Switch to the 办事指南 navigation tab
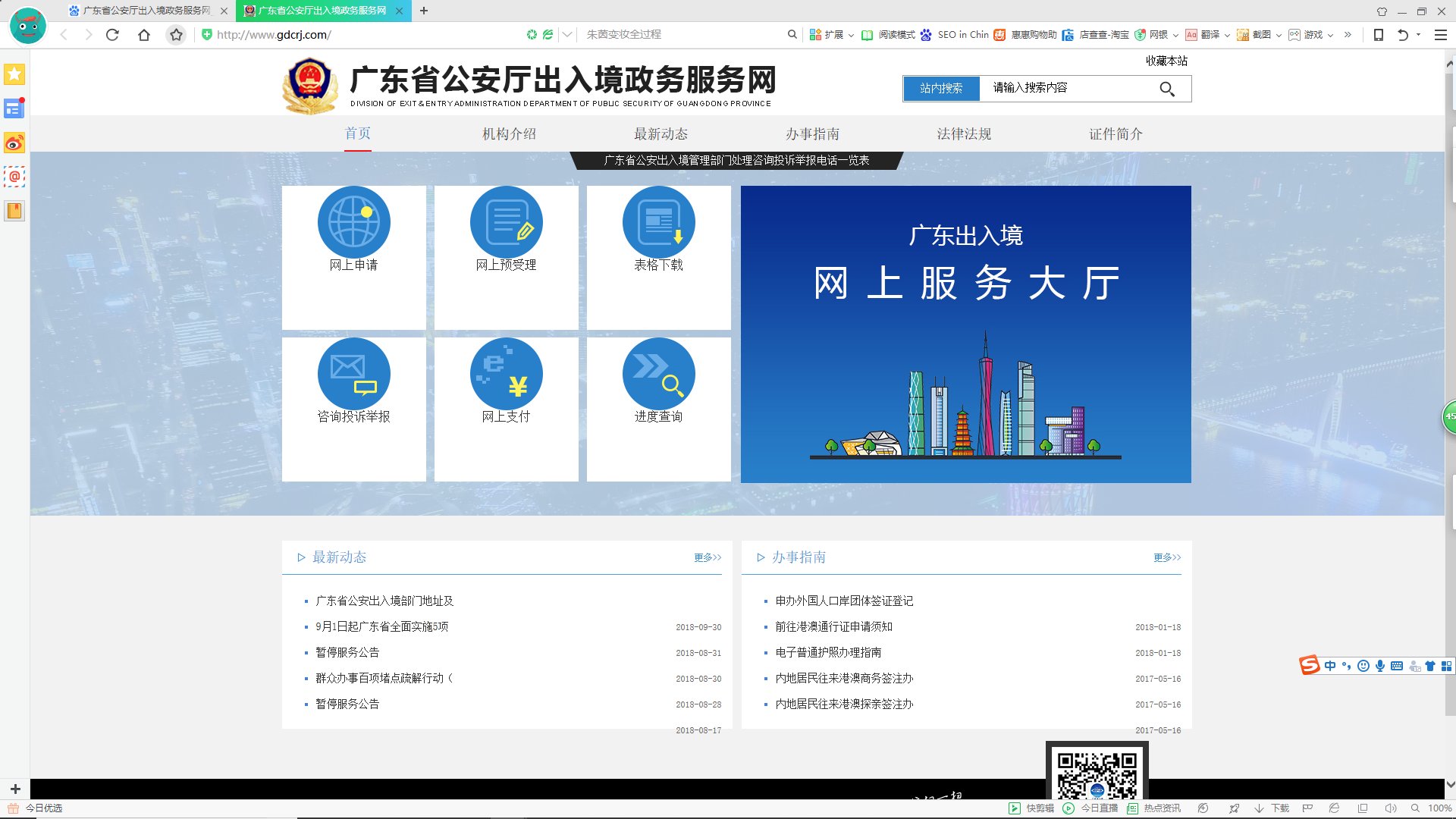The image size is (1456, 819). [814, 133]
